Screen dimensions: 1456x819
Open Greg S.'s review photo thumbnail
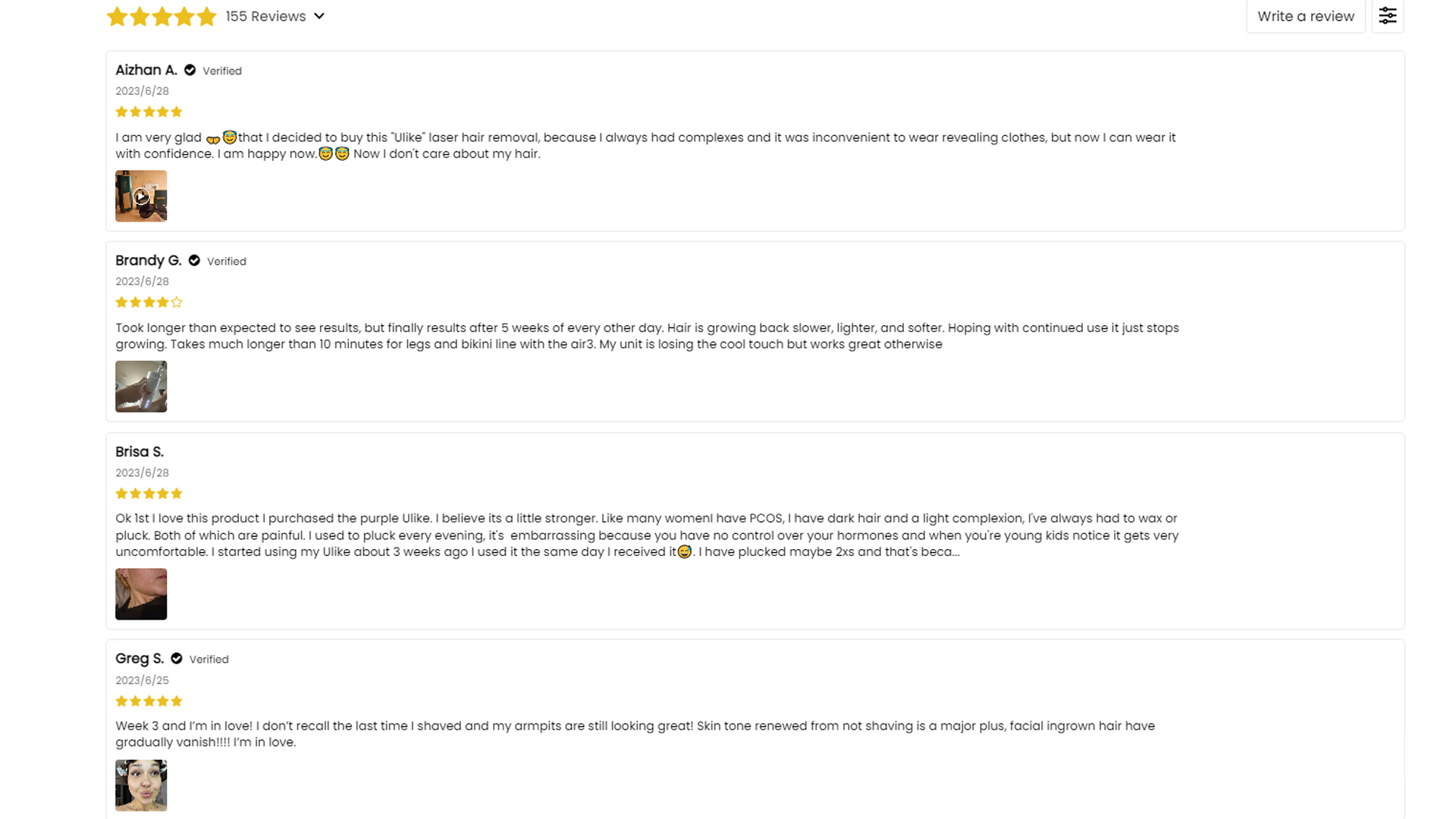[141, 786]
